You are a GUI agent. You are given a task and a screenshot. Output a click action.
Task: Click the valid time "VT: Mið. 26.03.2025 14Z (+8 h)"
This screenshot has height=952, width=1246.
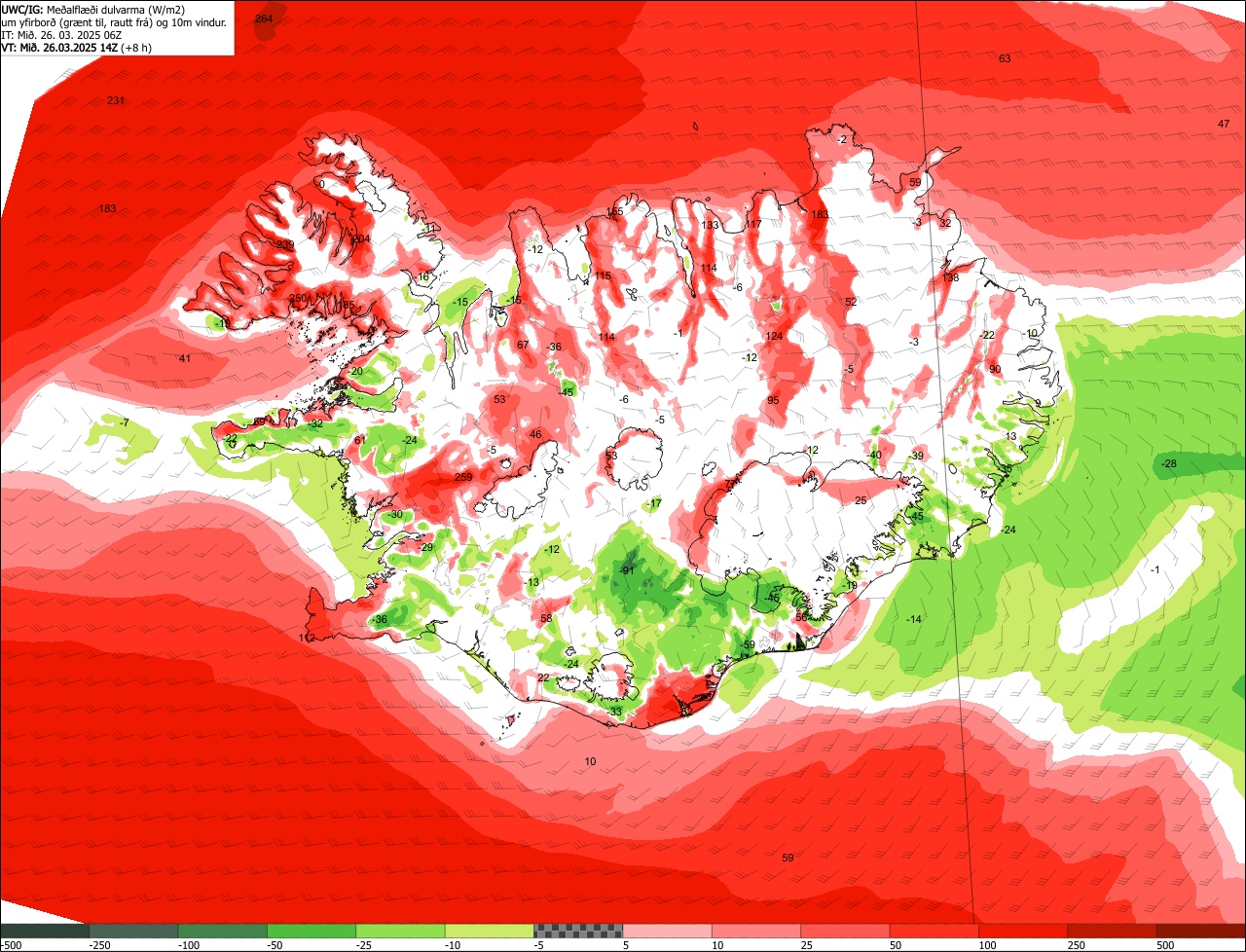pyautogui.click(x=74, y=47)
